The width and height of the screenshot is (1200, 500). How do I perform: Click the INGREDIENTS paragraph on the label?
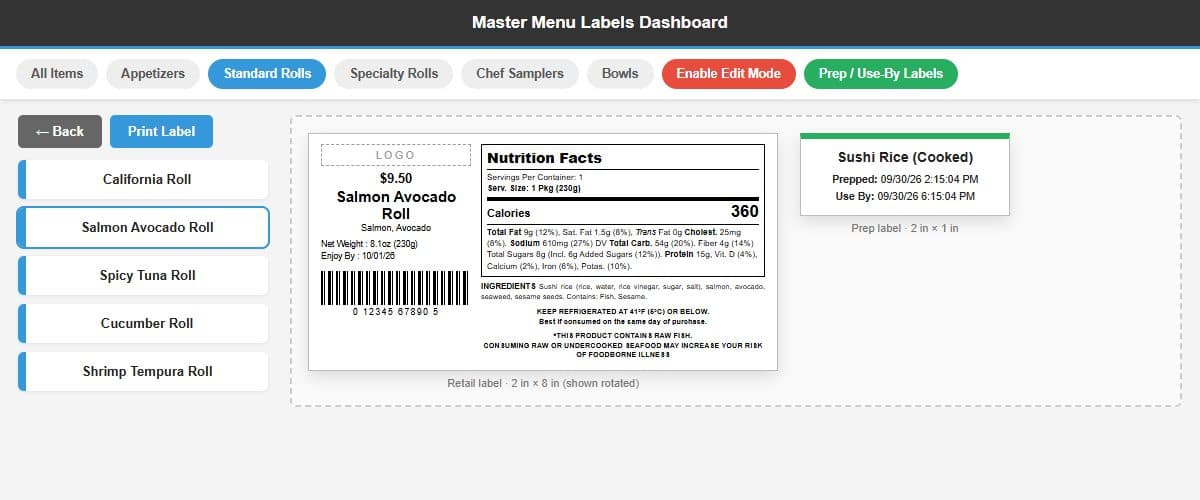click(x=623, y=291)
